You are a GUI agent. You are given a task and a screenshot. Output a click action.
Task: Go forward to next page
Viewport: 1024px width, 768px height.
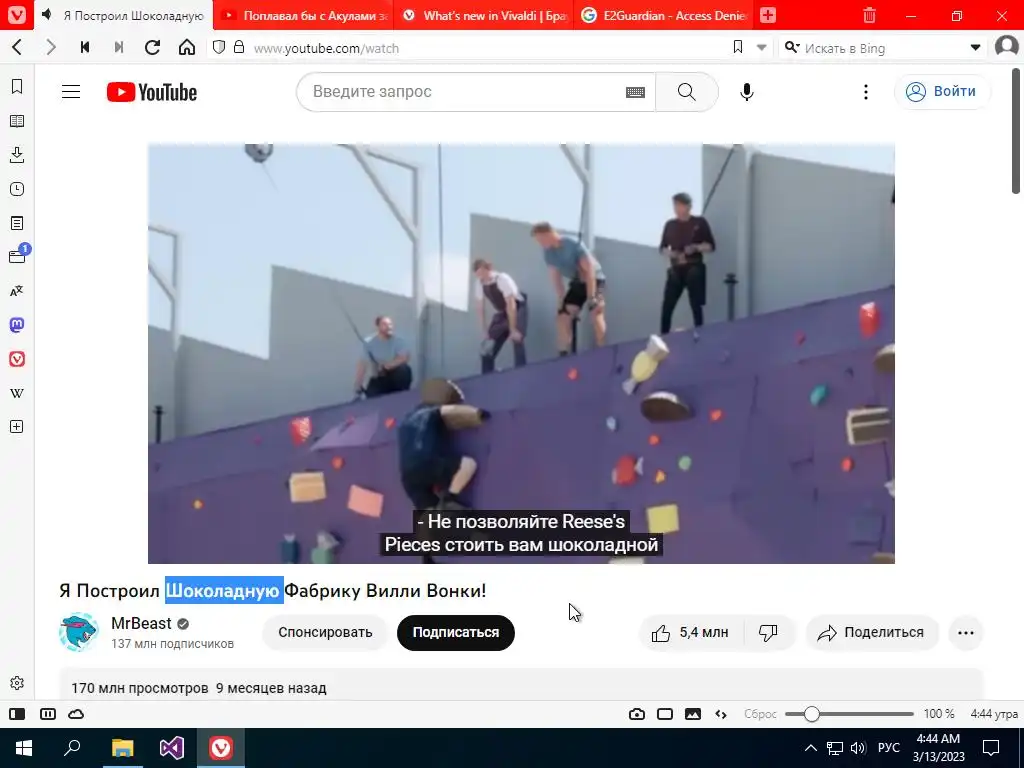click(x=51, y=48)
